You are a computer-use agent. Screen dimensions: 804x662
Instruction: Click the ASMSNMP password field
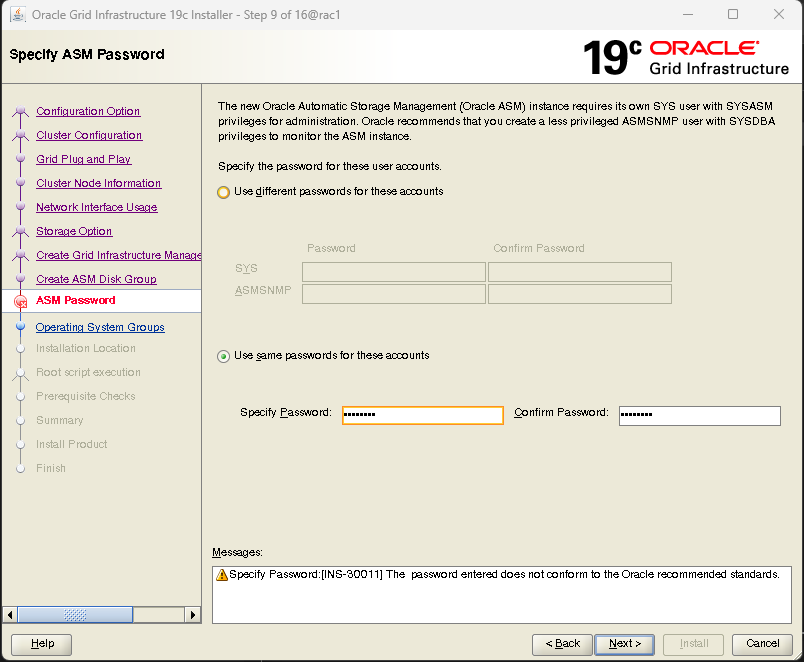(393, 294)
